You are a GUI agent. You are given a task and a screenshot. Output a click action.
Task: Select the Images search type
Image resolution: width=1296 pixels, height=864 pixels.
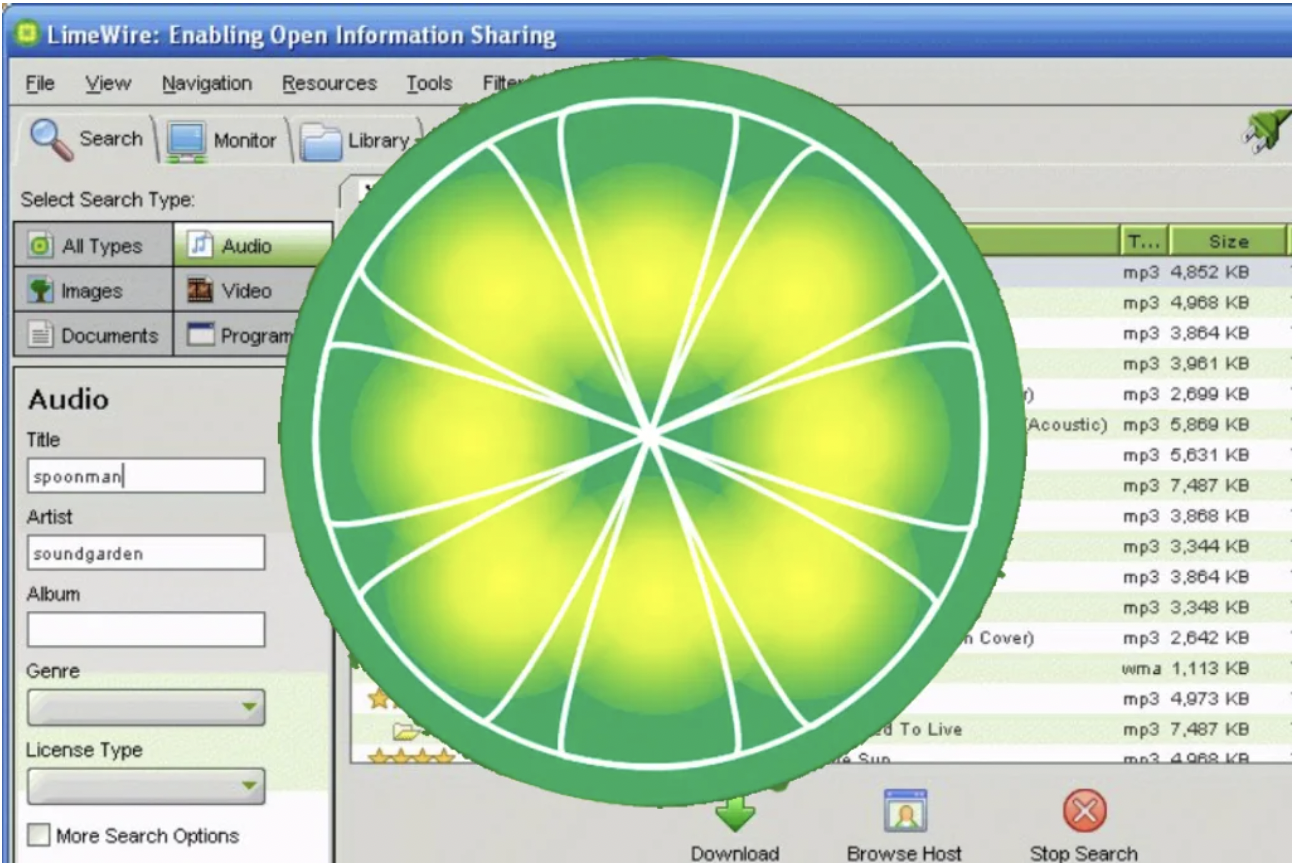93,291
